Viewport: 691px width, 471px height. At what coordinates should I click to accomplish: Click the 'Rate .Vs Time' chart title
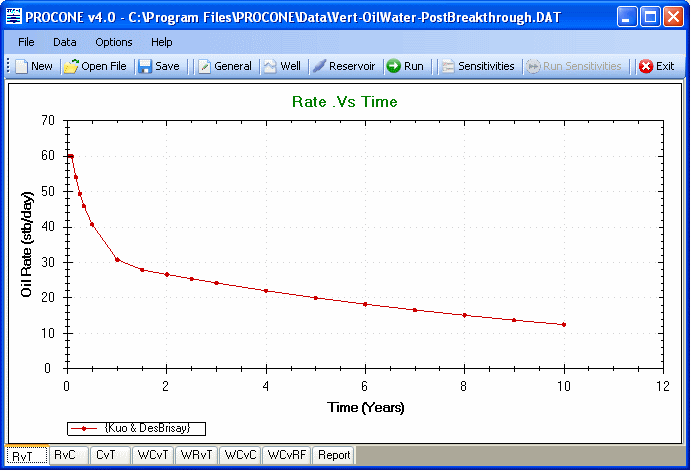click(345, 102)
